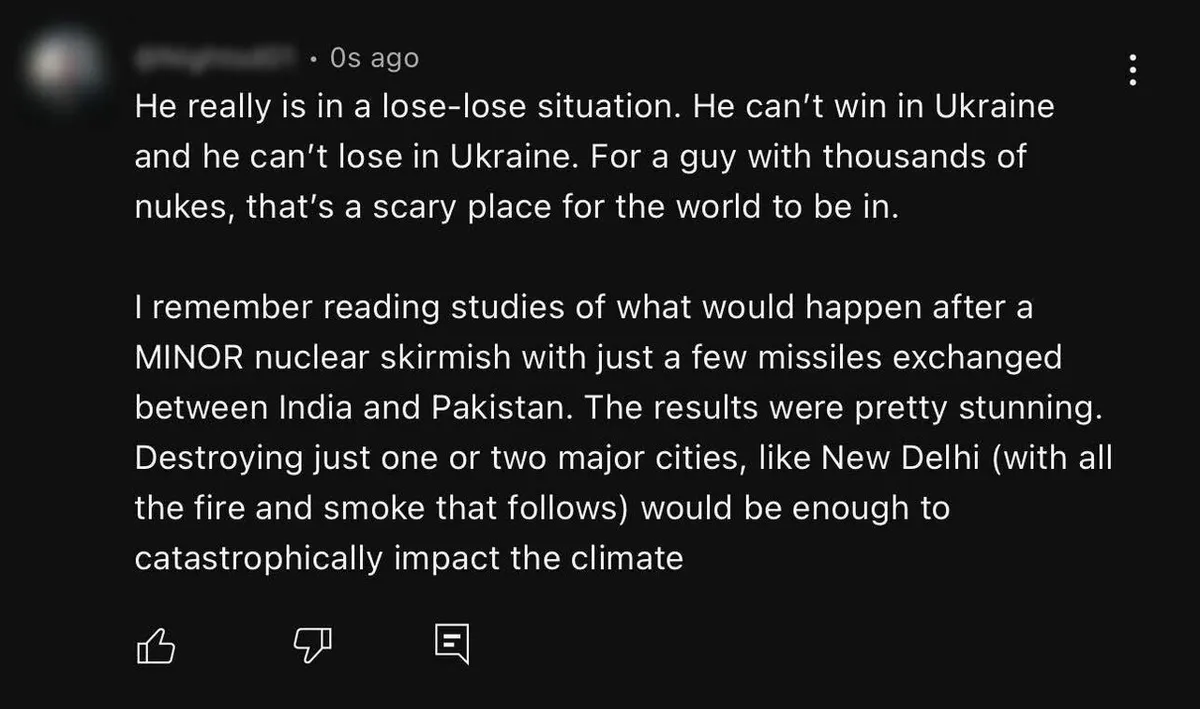The height and width of the screenshot is (709, 1200).
Task: Open the commenter's blurred profile avatar
Action: [x=65, y=67]
